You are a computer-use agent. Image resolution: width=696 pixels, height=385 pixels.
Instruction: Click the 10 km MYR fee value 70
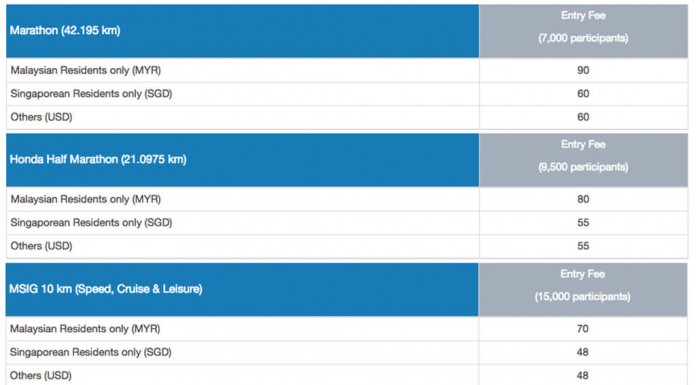582,329
